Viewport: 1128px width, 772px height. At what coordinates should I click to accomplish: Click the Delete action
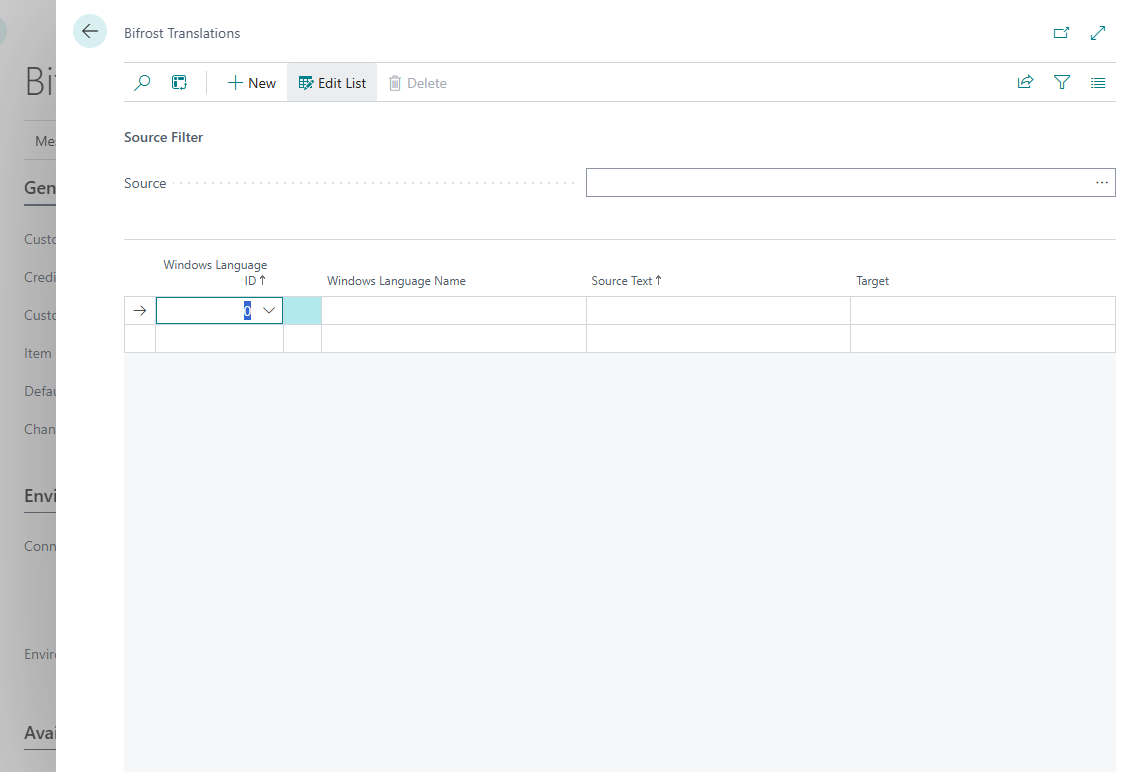[418, 83]
